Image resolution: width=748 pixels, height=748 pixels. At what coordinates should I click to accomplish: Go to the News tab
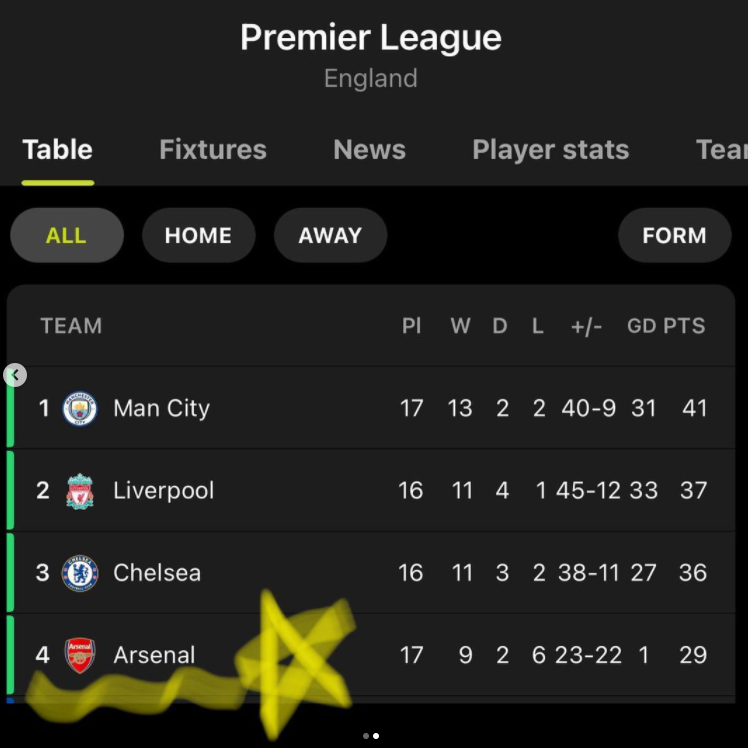click(x=369, y=150)
